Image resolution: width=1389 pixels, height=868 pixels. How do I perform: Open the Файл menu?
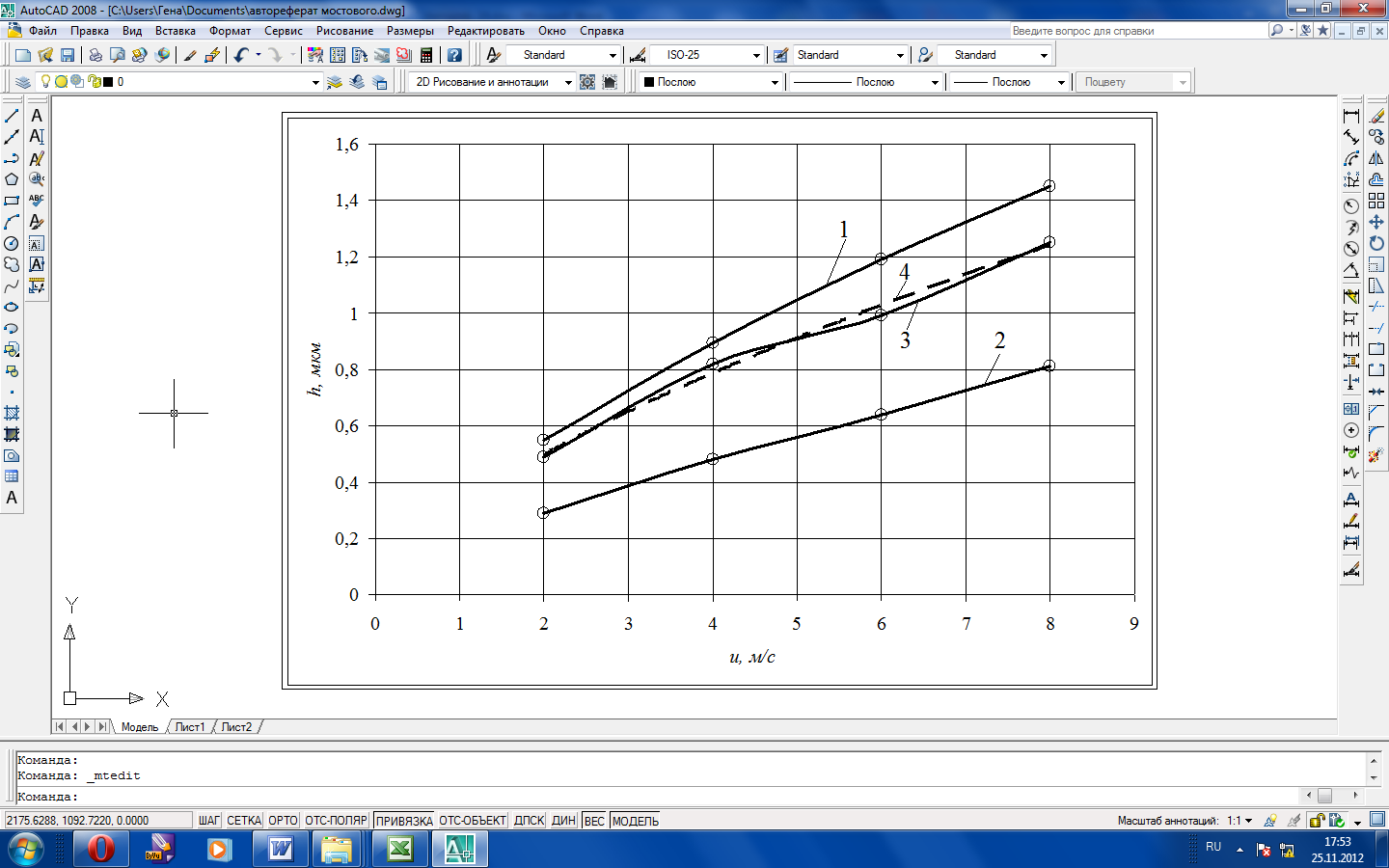[x=42, y=31]
